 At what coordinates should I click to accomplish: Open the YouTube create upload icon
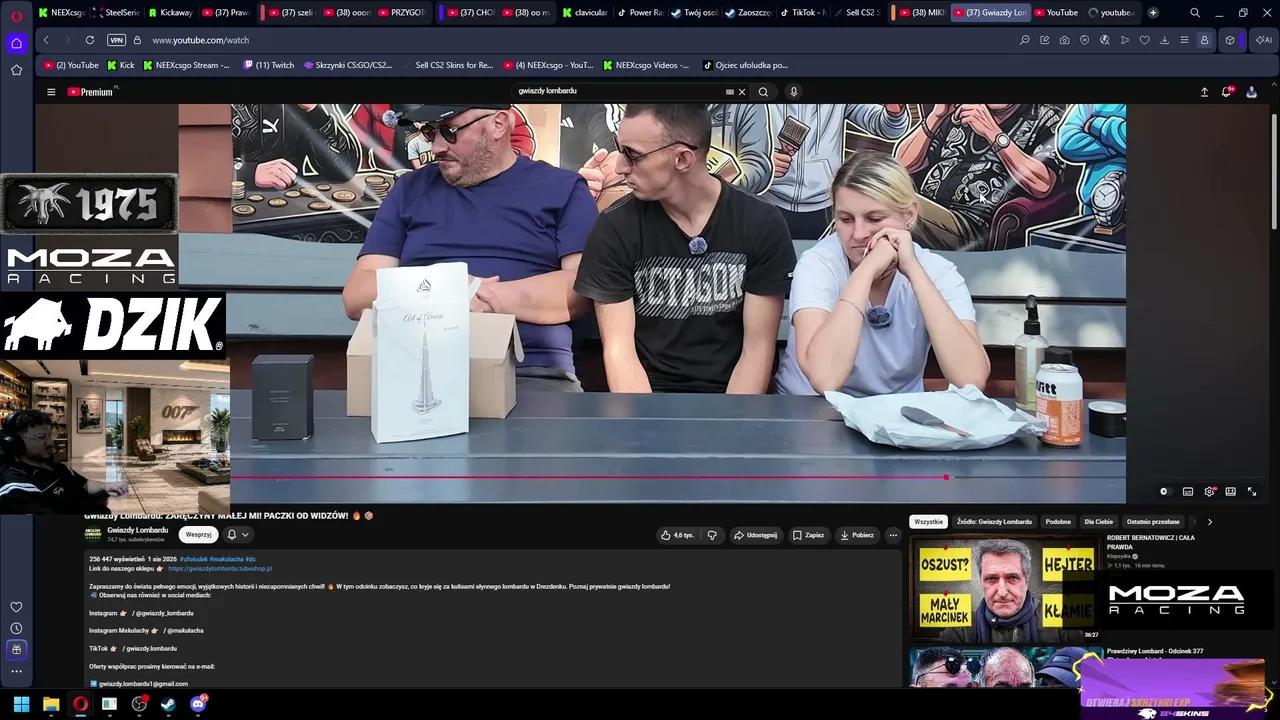(1204, 92)
